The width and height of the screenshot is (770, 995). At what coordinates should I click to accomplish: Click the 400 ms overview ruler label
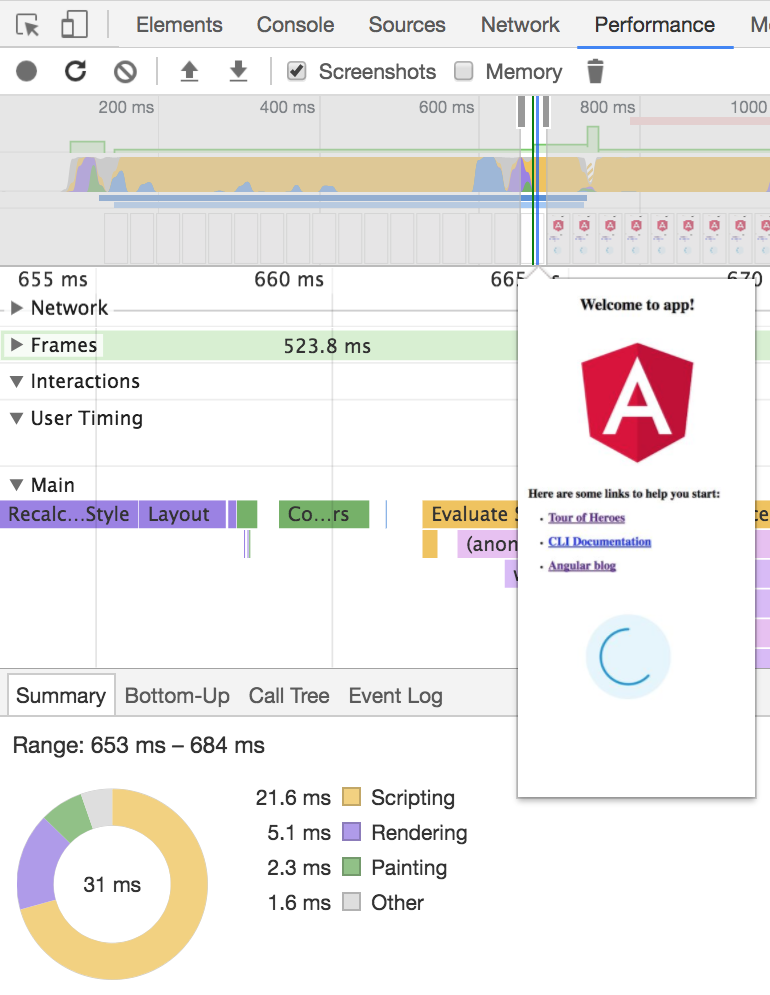287,107
